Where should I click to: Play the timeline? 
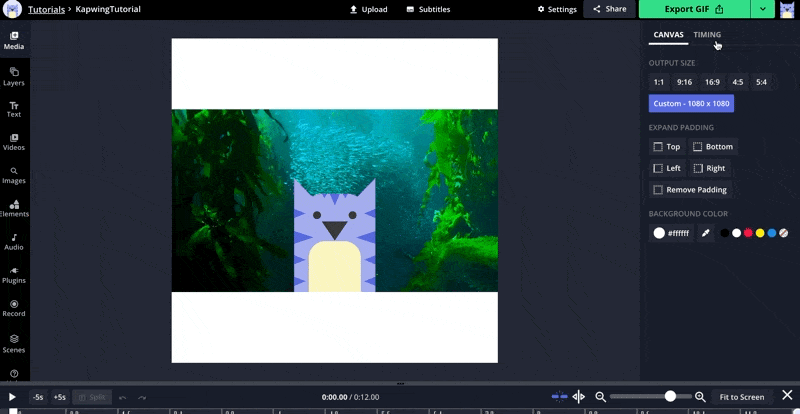(x=12, y=397)
